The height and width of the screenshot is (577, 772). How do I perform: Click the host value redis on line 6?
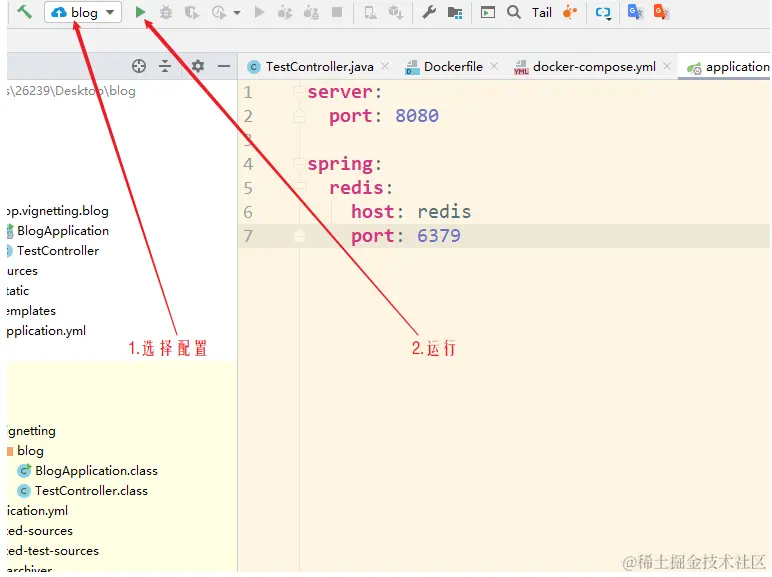click(444, 212)
